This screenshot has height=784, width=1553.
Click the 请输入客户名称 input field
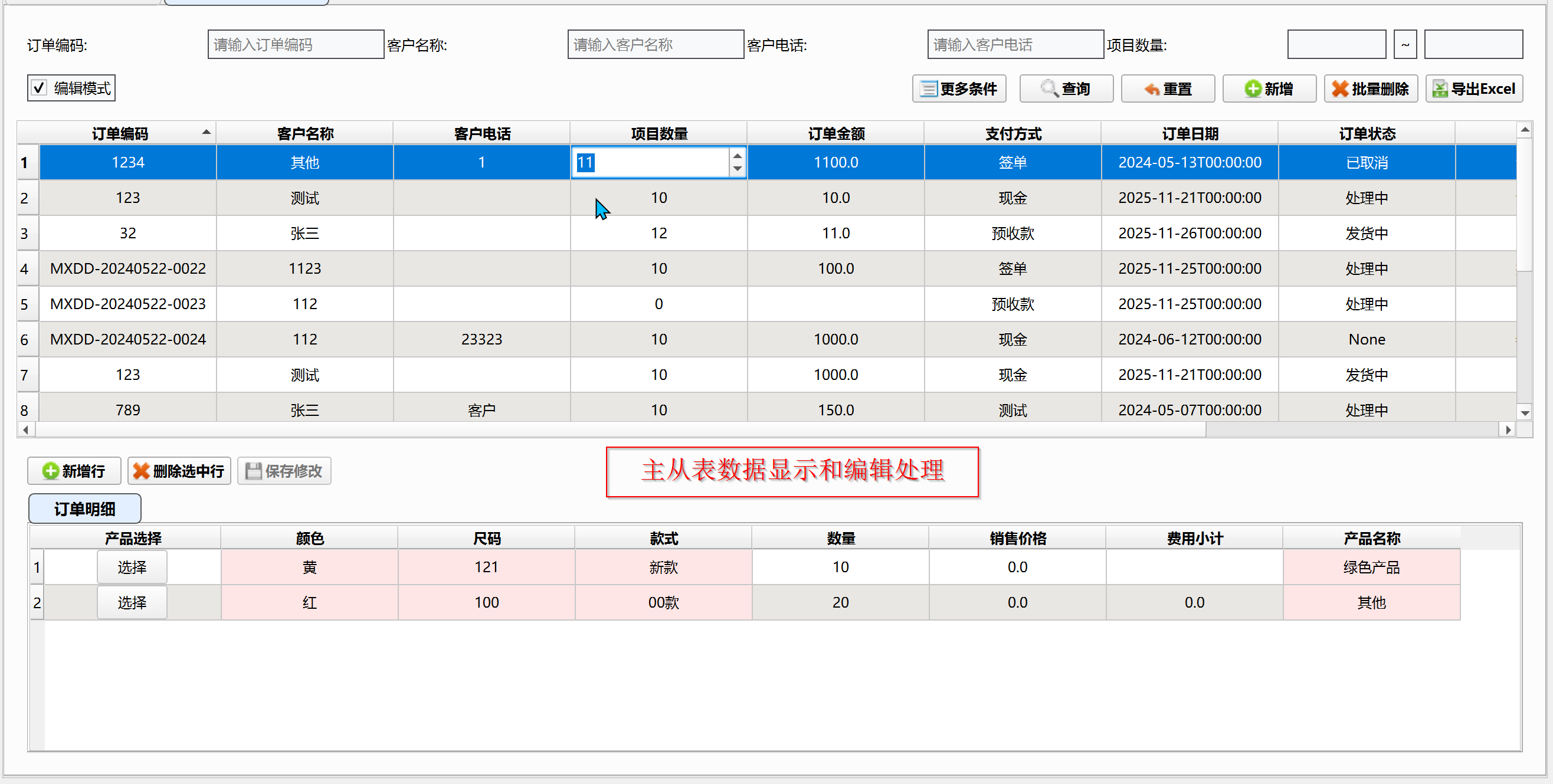coord(656,45)
